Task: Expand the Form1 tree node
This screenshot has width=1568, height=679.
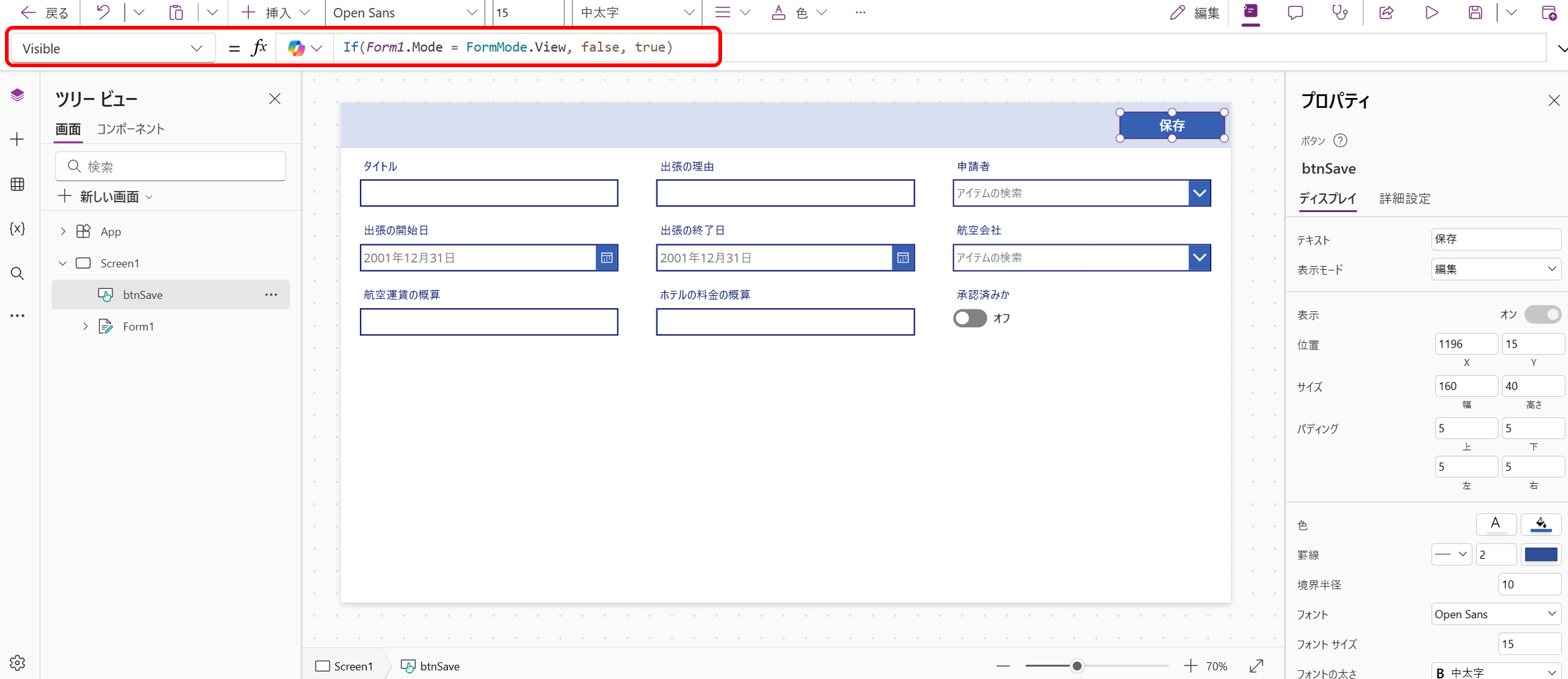Action: tap(86, 326)
